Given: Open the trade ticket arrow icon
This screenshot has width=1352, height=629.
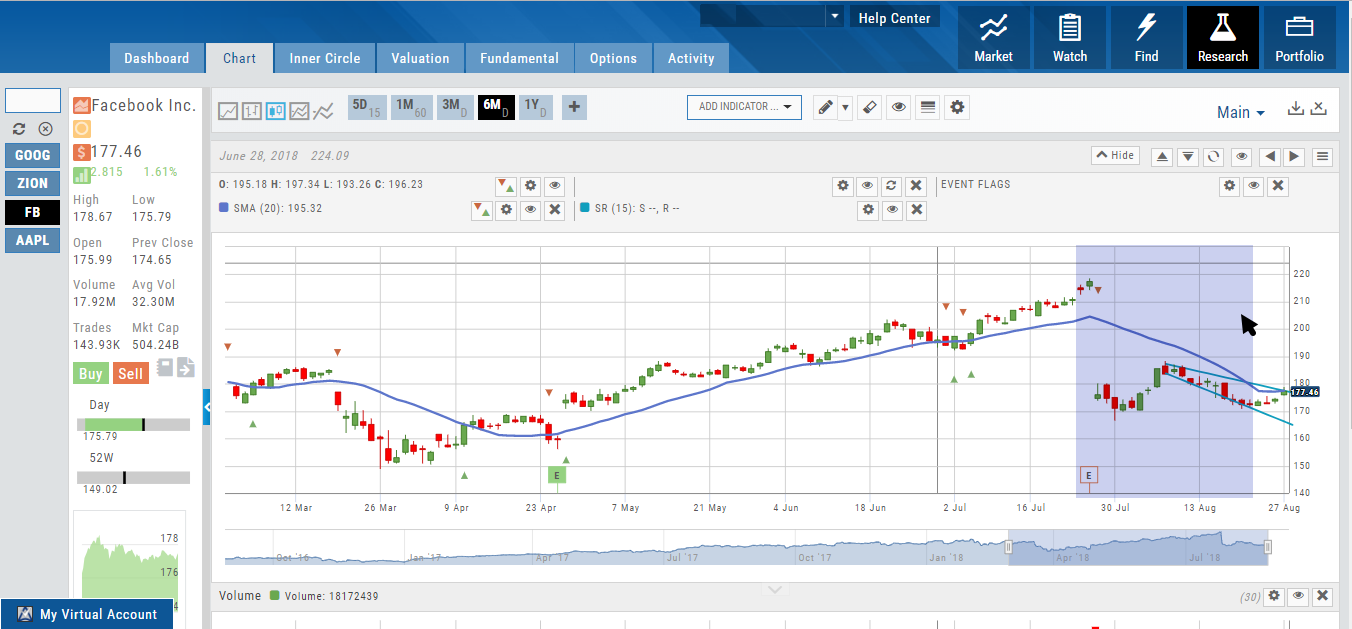Looking at the screenshot, I should 186,368.
